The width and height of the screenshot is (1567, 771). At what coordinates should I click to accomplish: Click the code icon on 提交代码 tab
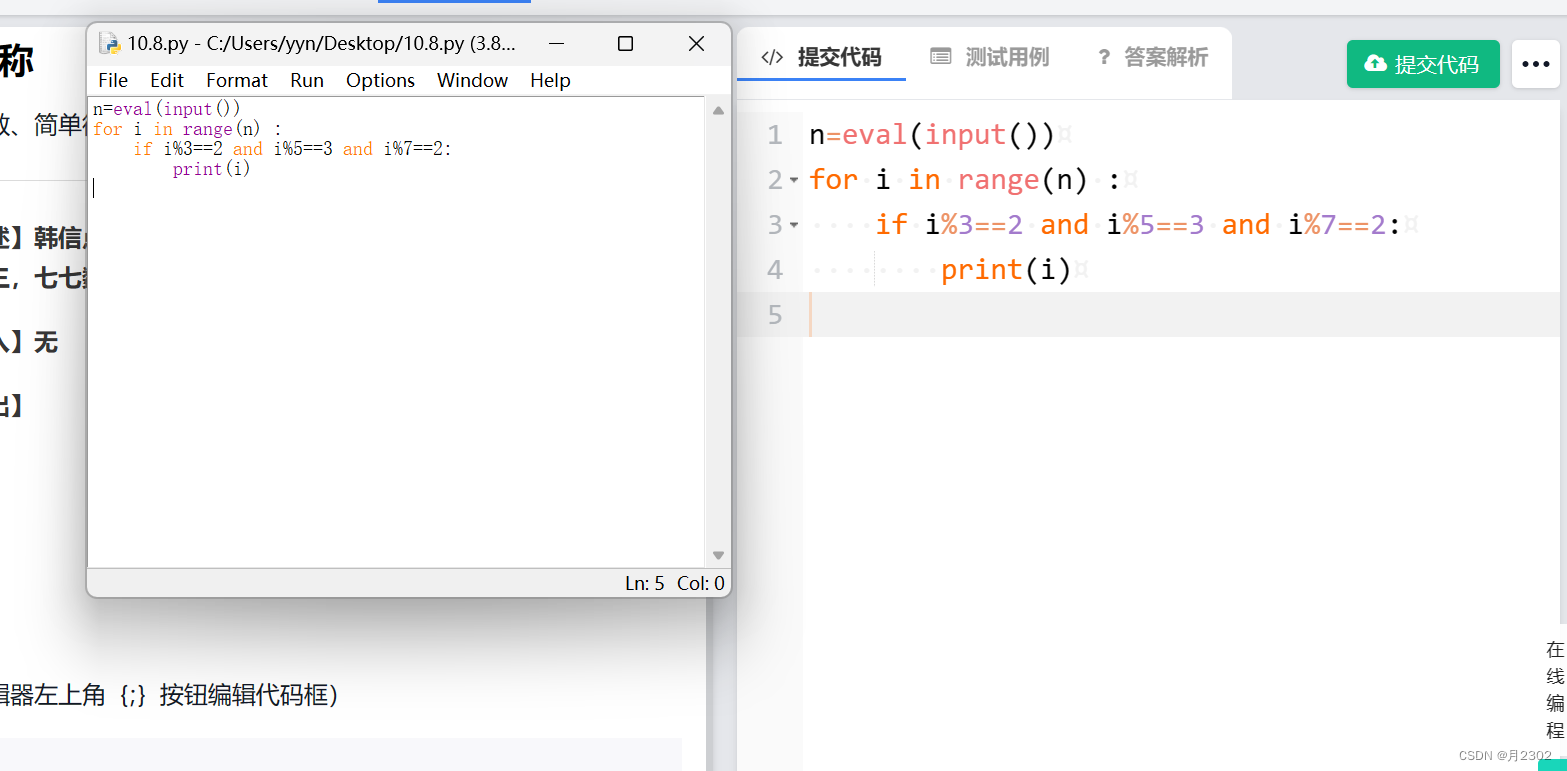pos(771,57)
